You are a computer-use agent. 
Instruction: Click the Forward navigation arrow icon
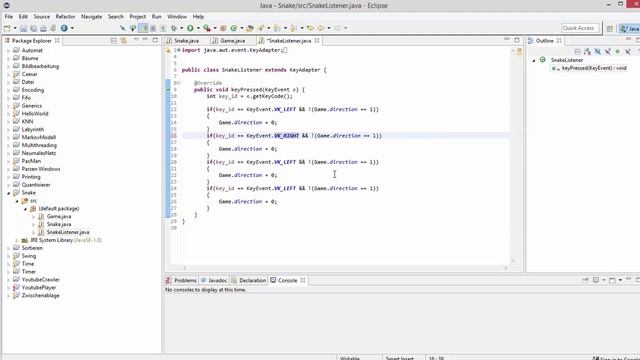click(x=337, y=28)
